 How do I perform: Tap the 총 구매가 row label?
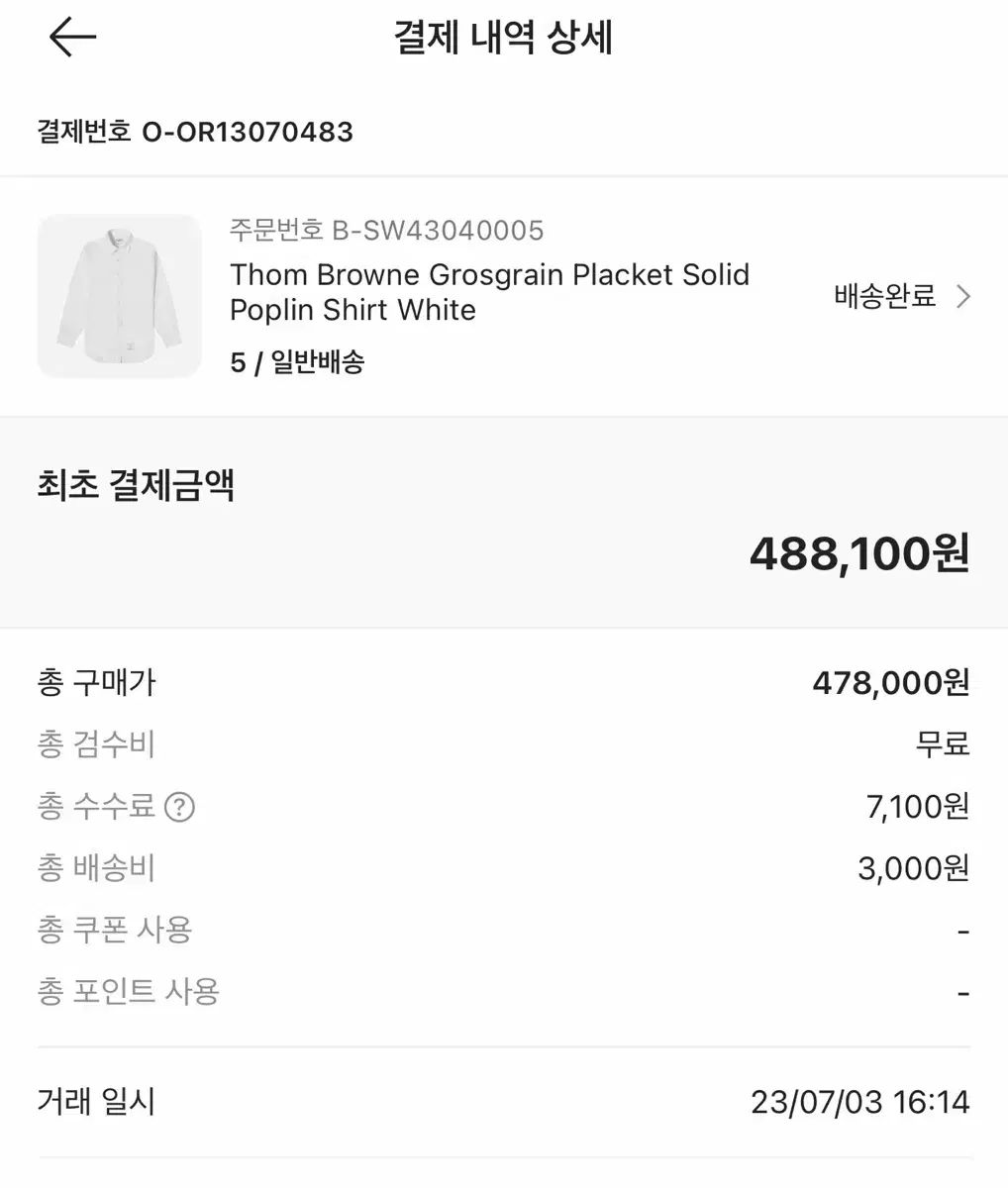click(x=96, y=682)
